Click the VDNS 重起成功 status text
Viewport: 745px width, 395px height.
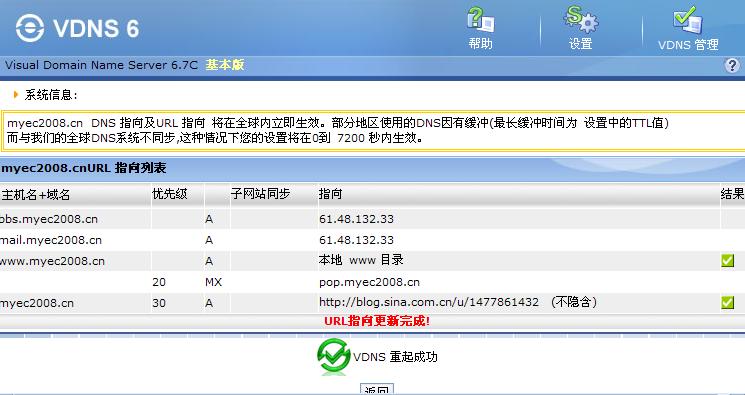[395, 357]
